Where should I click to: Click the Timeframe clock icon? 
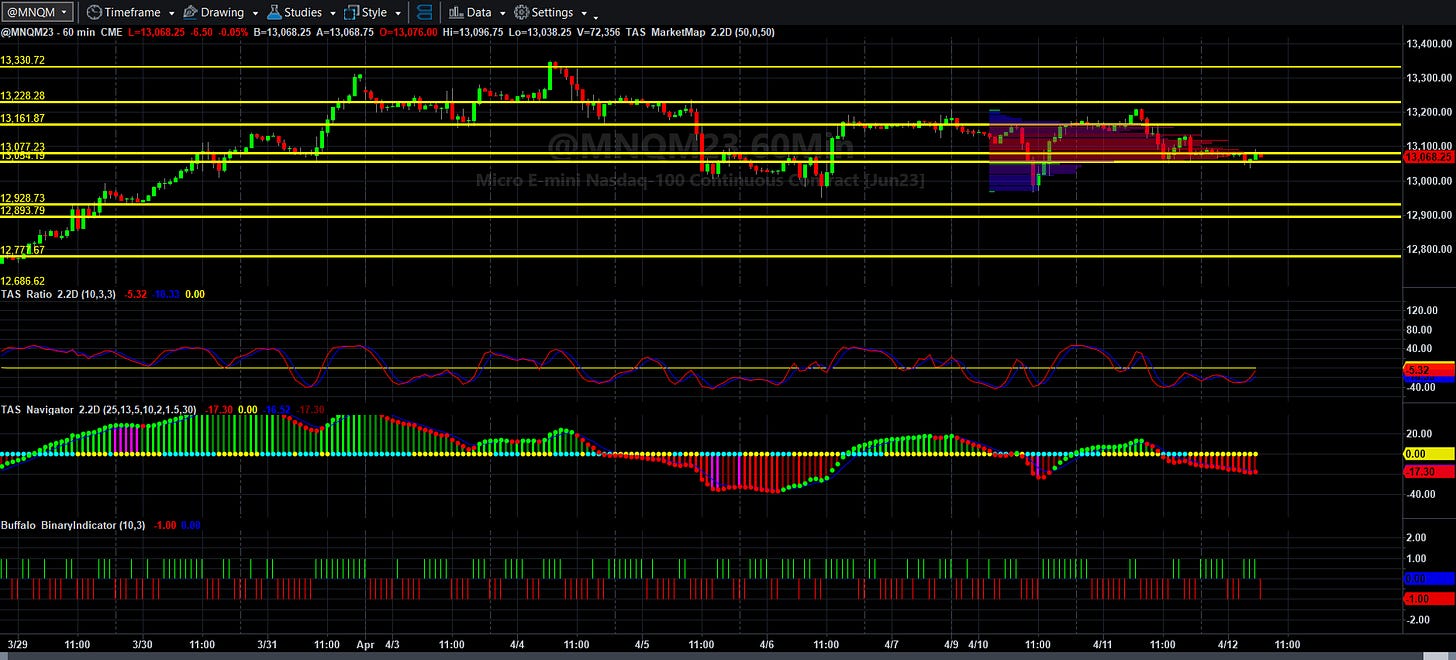click(x=93, y=12)
